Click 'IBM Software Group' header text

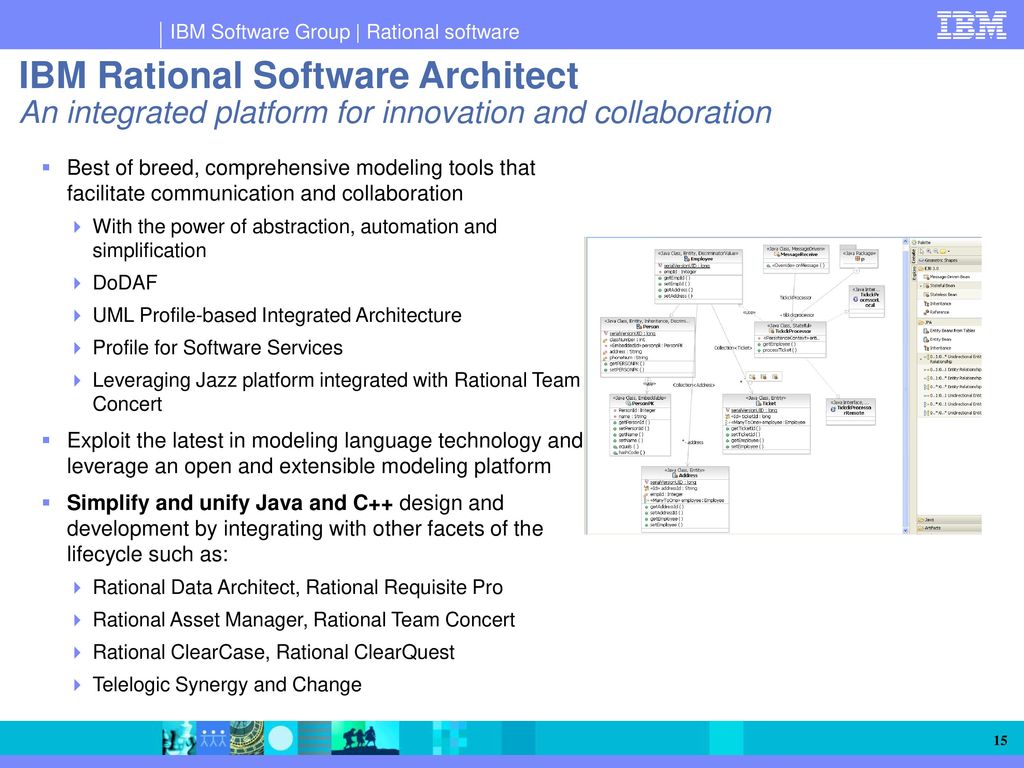click(x=260, y=32)
